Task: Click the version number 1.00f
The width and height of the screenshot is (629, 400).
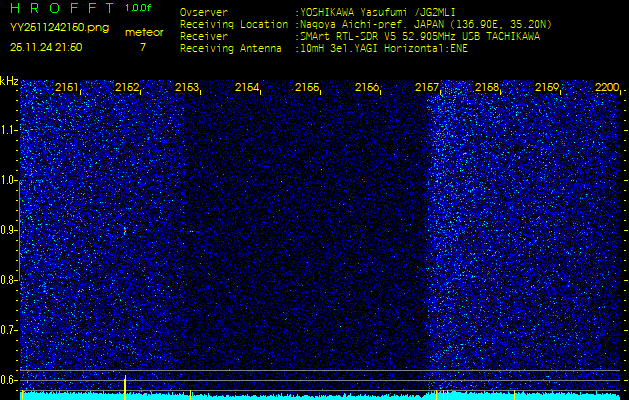Action: point(138,8)
